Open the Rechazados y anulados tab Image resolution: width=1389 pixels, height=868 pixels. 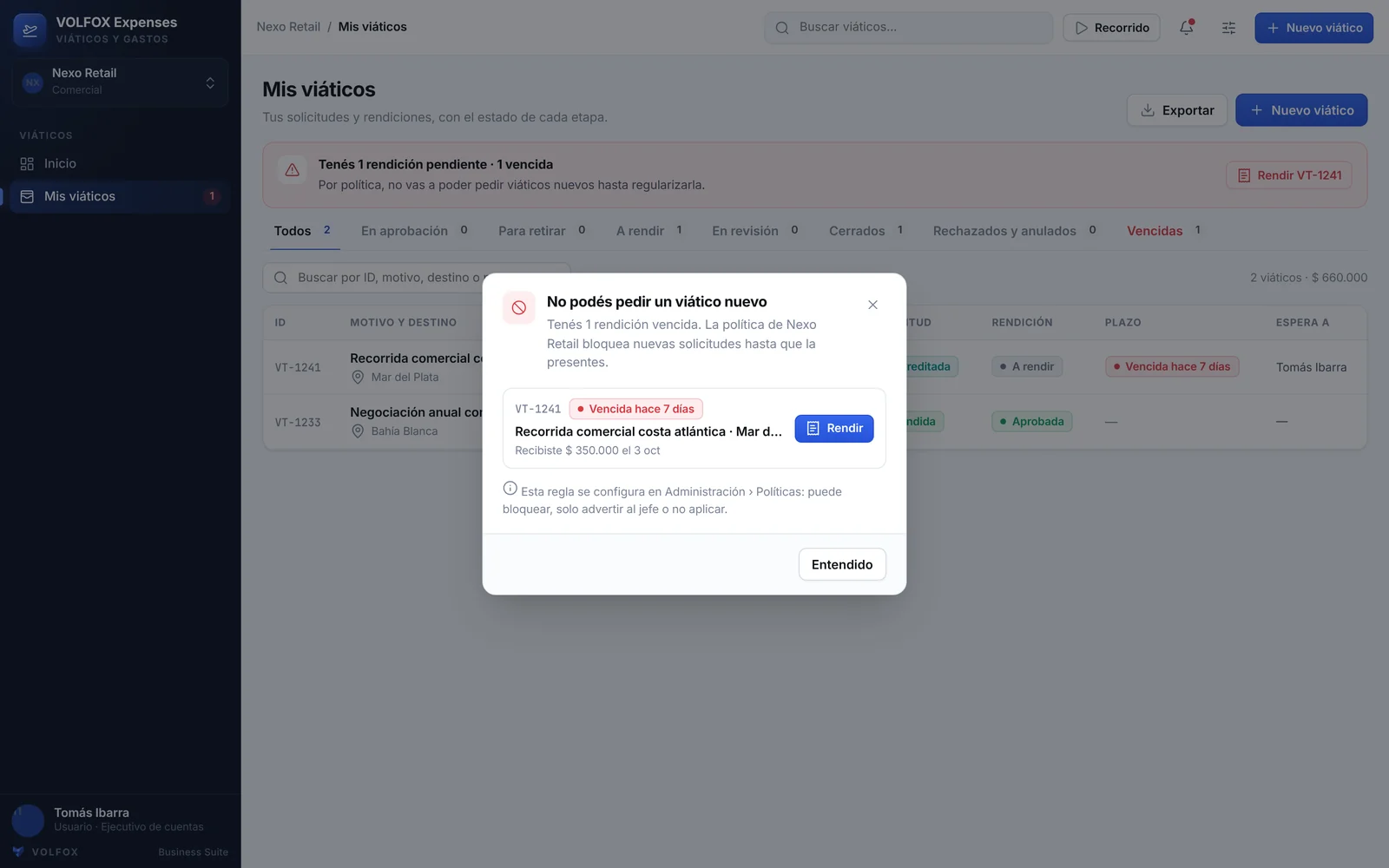coord(1015,231)
